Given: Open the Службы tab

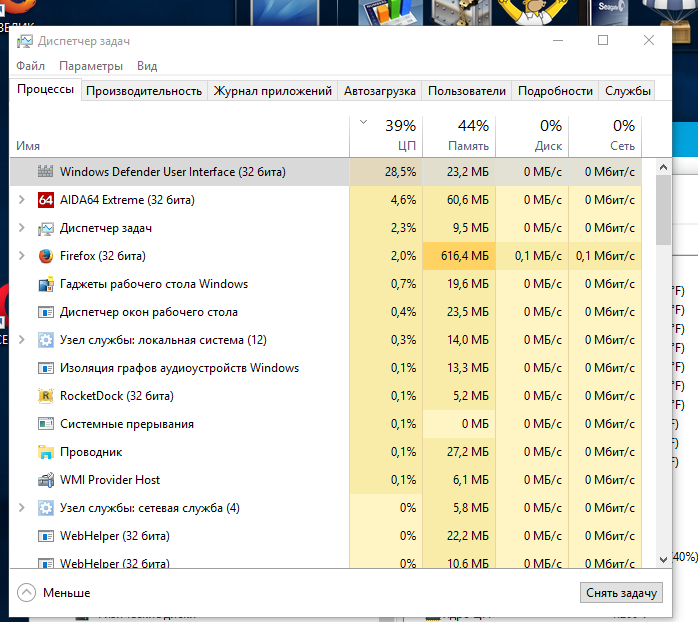Looking at the screenshot, I should coord(628,91).
